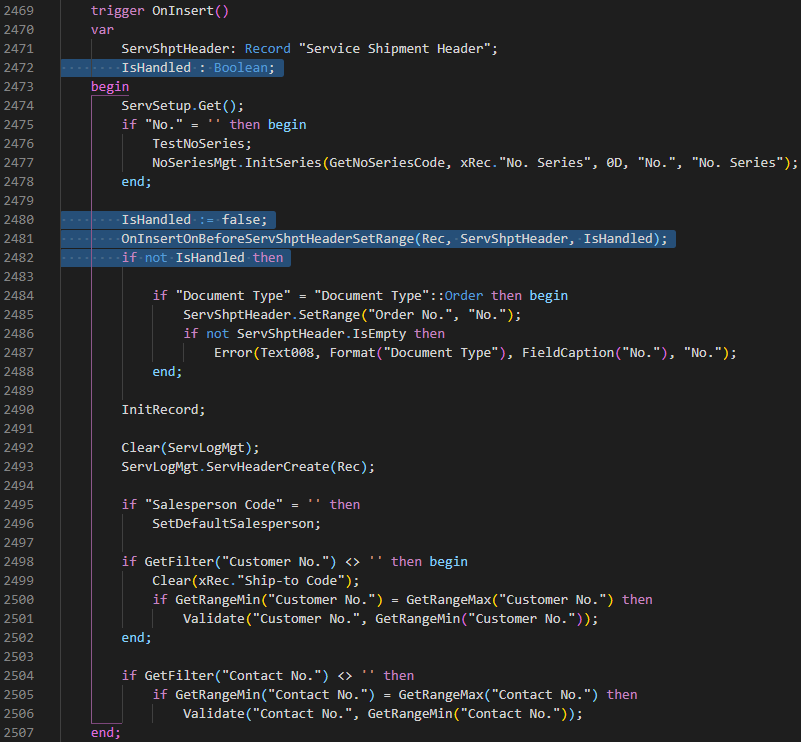The height and width of the screenshot is (742, 801).
Task: Select the var keyword on line 2470
Action: point(100,29)
